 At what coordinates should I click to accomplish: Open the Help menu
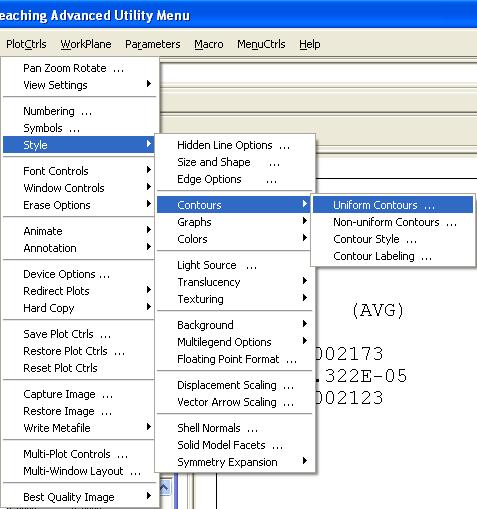[x=310, y=44]
